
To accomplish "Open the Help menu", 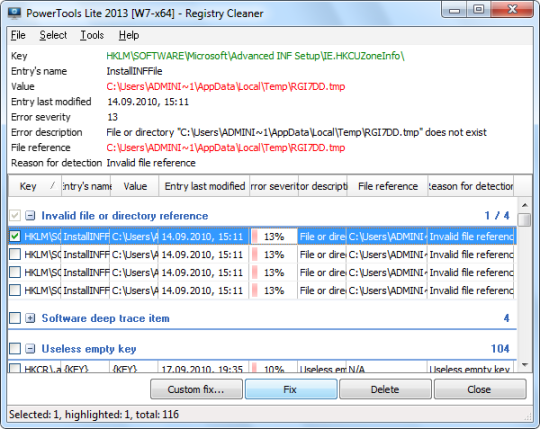I will 129,35.
